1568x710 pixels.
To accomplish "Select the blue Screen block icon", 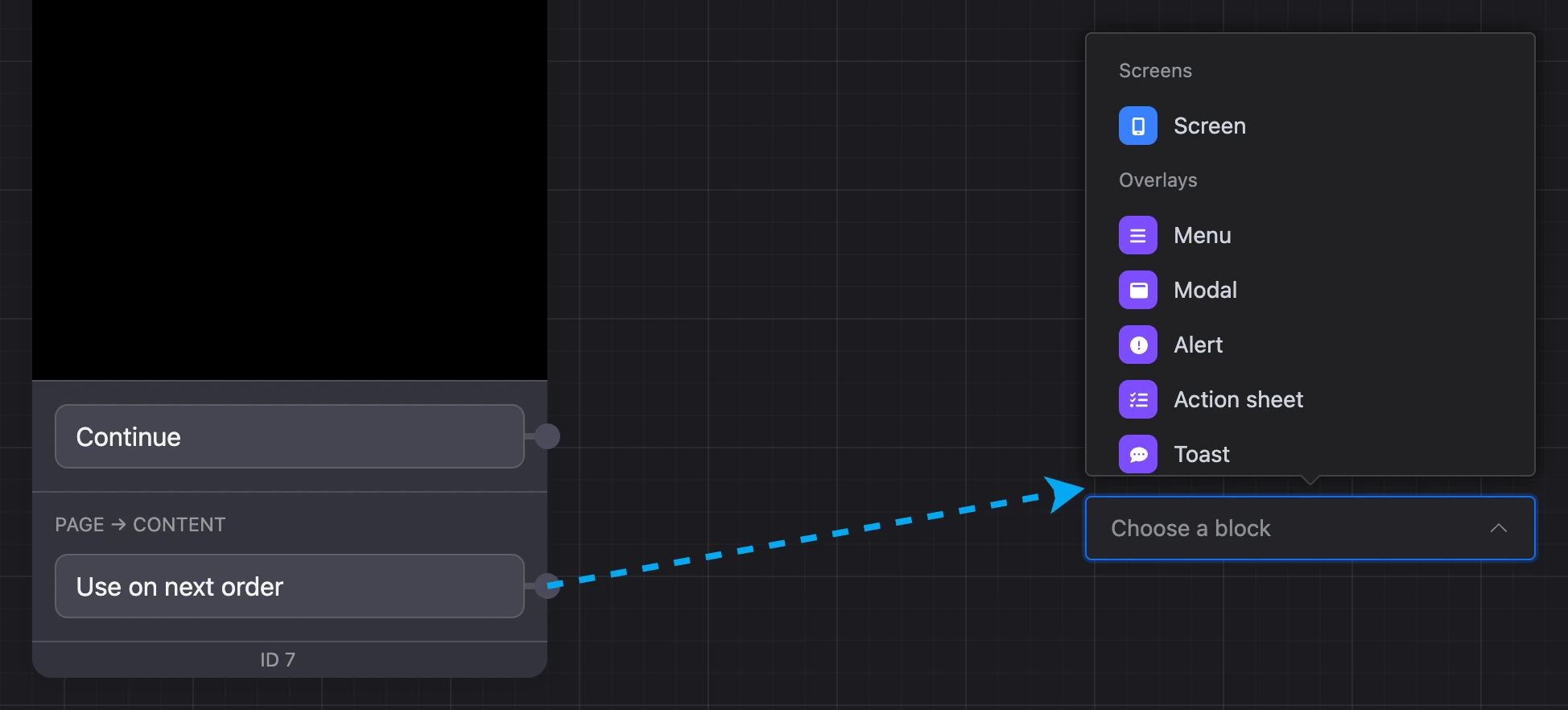I will coord(1137,126).
